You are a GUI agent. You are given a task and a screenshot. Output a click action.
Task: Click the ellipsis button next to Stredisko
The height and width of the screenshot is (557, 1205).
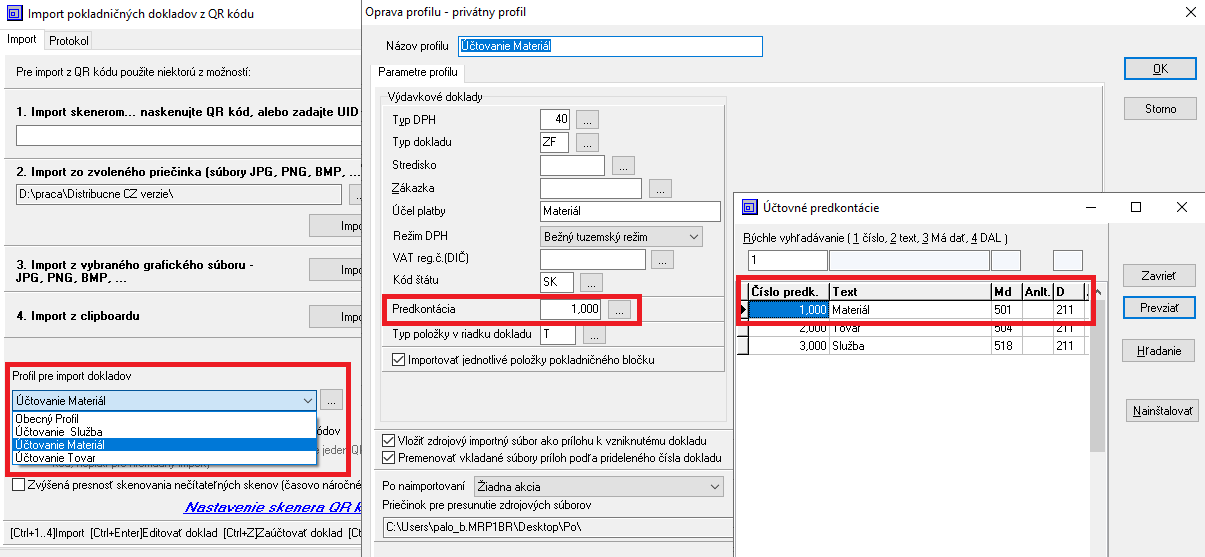pos(623,166)
